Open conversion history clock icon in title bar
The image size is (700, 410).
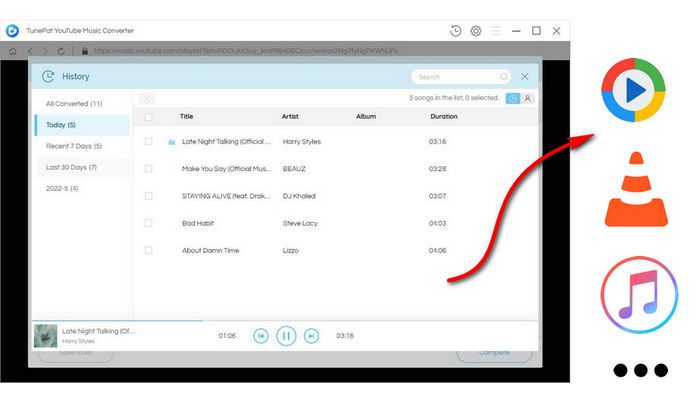point(455,31)
